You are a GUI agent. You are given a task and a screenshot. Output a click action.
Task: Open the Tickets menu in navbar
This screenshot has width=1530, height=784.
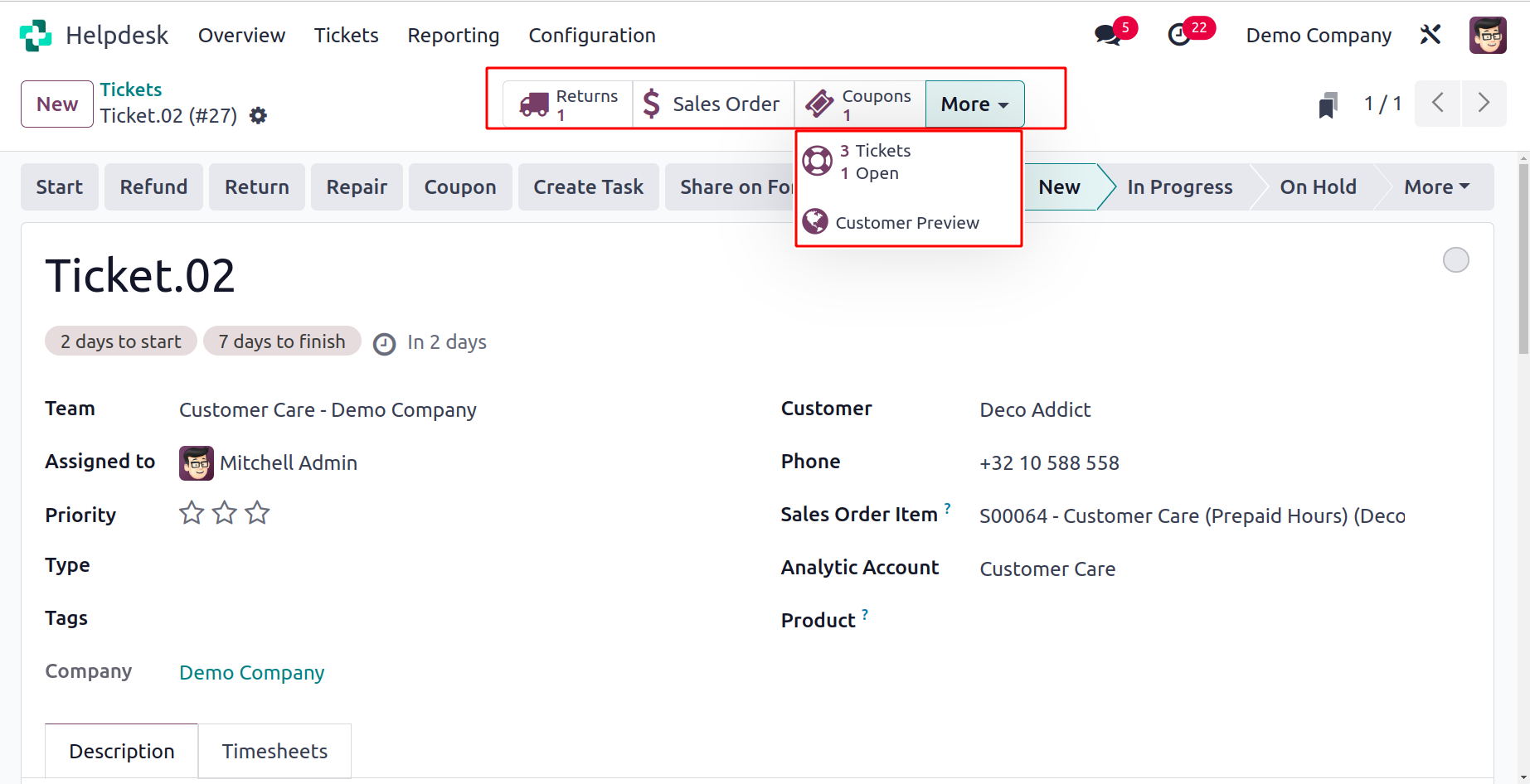[x=346, y=36]
